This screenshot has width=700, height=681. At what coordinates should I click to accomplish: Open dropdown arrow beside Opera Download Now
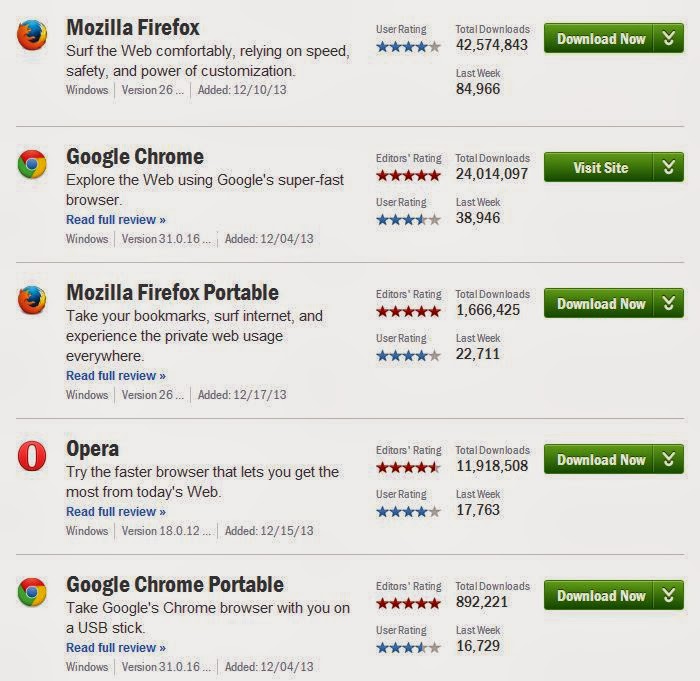tap(669, 459)
